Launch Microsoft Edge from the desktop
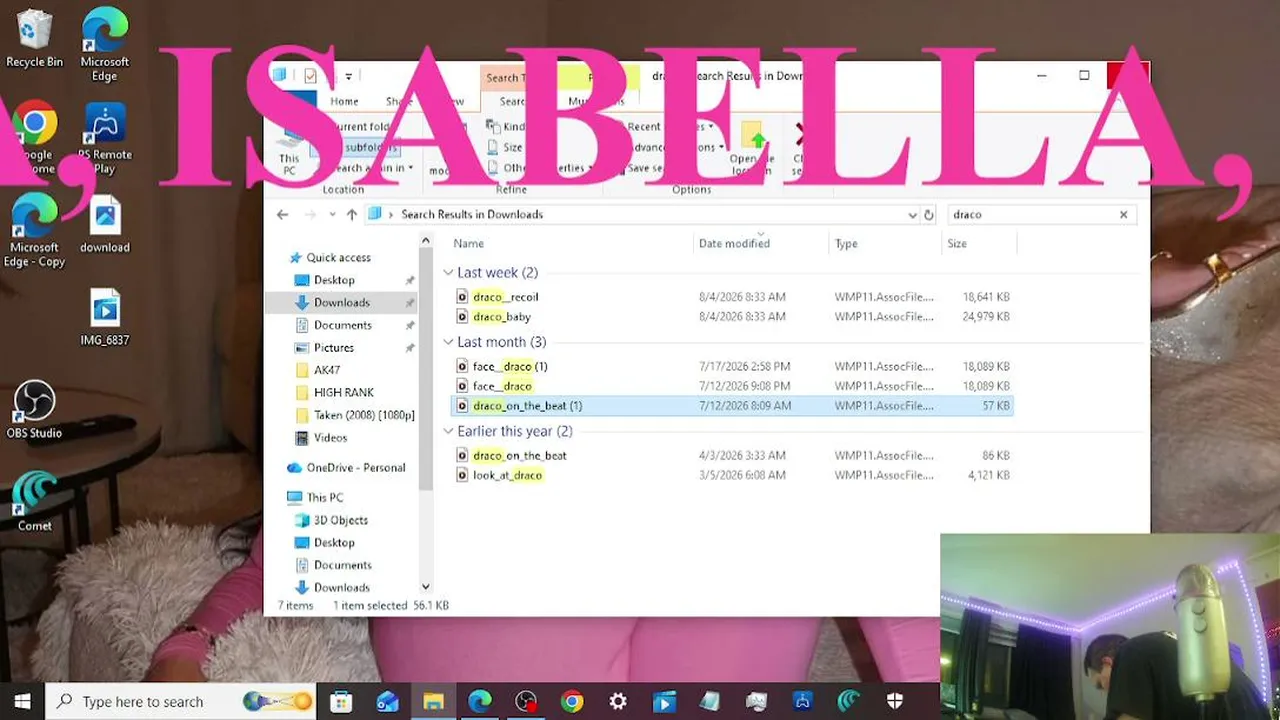Image resolution: width=1280 pixels, height=720 pixels. point(105,44)
